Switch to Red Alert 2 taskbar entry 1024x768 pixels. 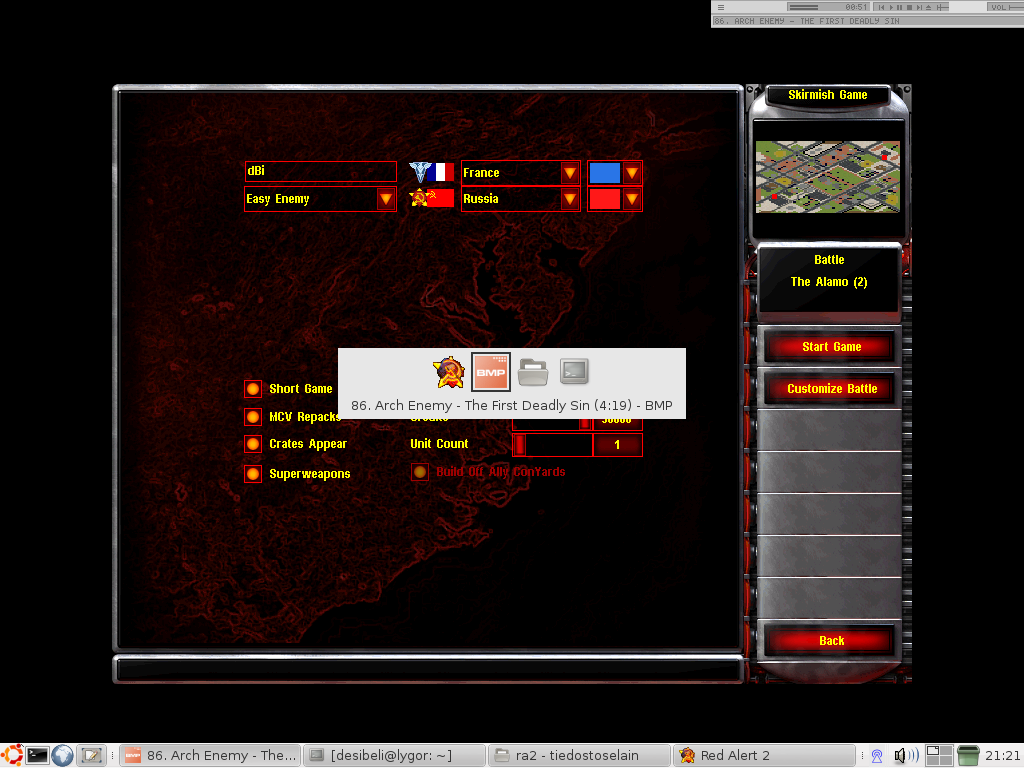coord(764,756)
